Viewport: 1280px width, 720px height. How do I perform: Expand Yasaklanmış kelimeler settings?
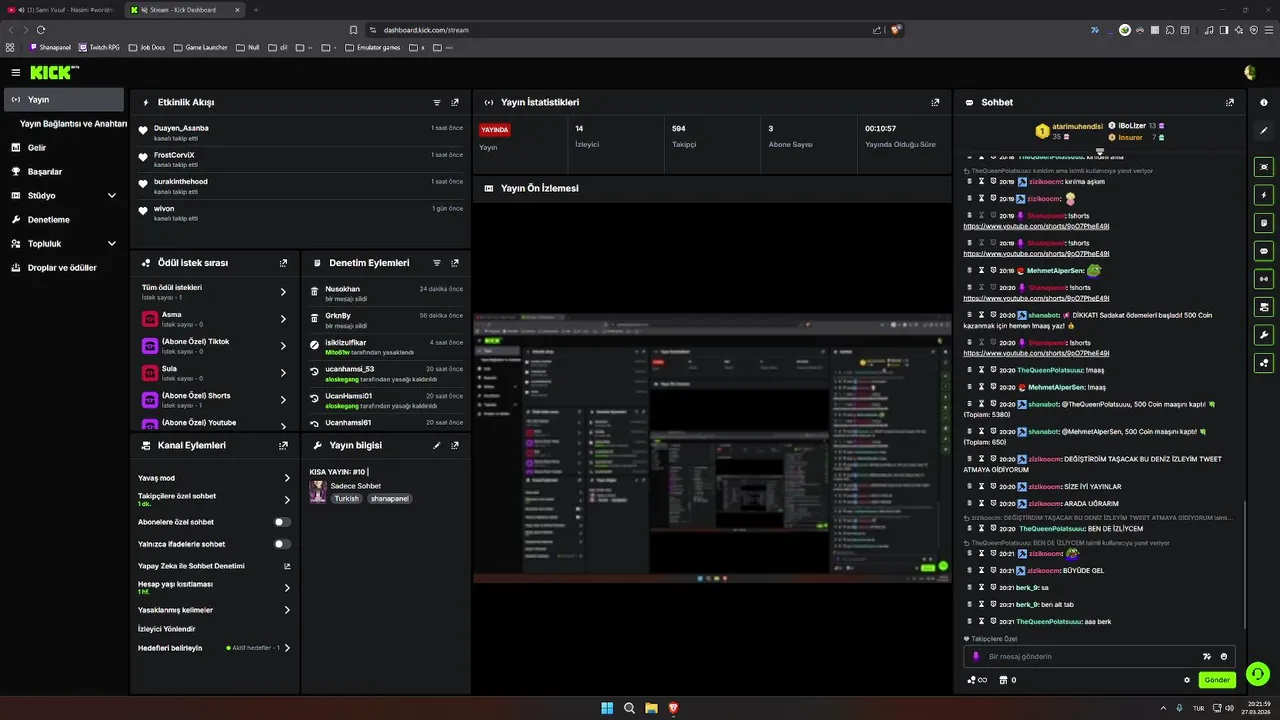click(287, 610)
